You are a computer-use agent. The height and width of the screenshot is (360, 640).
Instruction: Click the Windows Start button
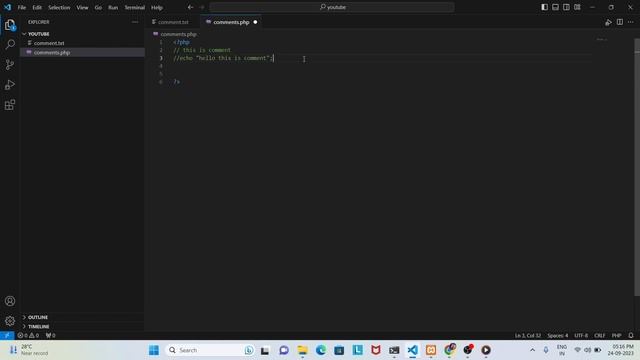pyautogui.click(x=154, y=350)
